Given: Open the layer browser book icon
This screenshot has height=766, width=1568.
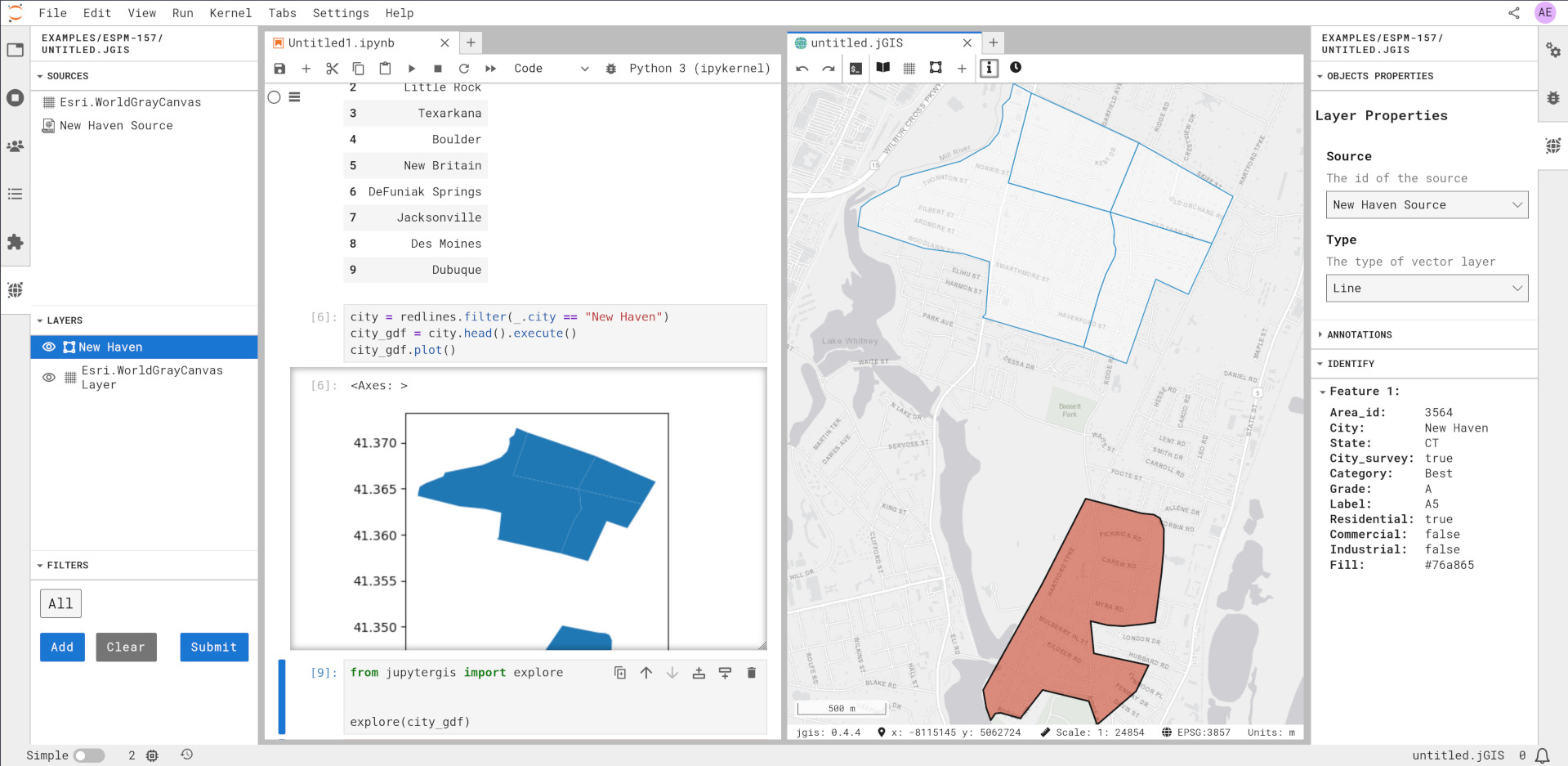Looking at the screenshot, I should click(883, 68).
